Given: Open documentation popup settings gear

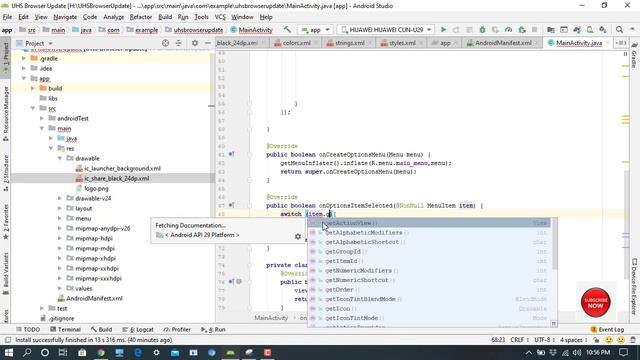Looking at the screenshot, I should [x=298, y=236].
